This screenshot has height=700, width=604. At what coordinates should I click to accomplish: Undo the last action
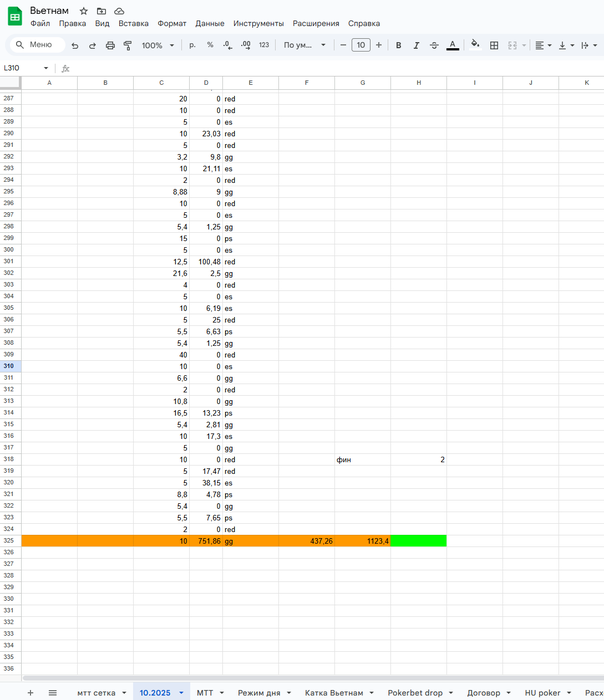point(75,45)
